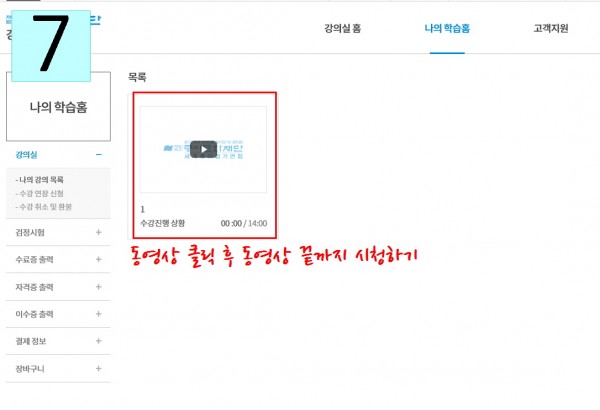Open the 고객지원 menu
This screenshot has width=600, height=410.
[551, 28]
